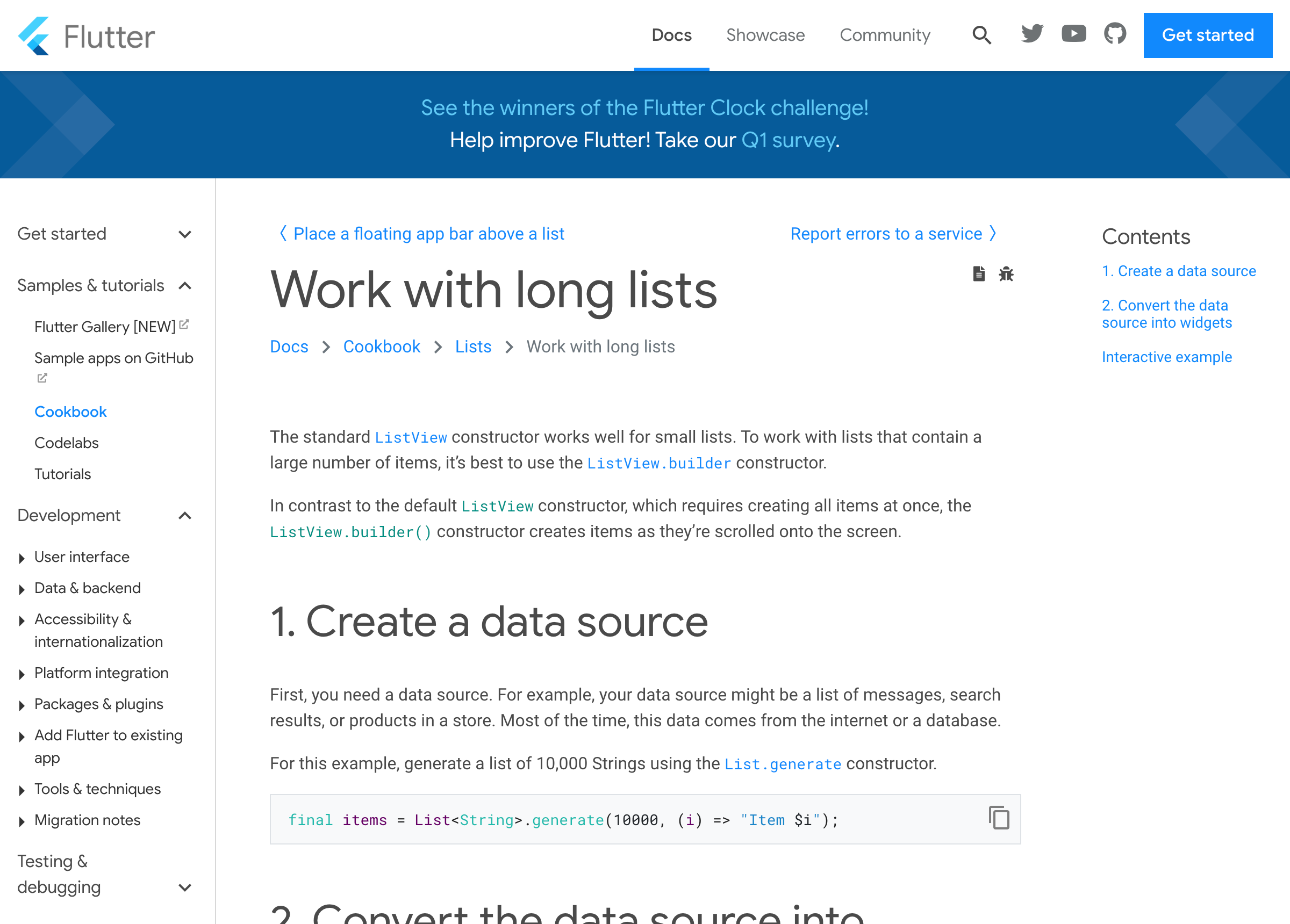The image size is (1290, 924).
Task: Open the YouTube channel icon
Action: pos(1073,34)
